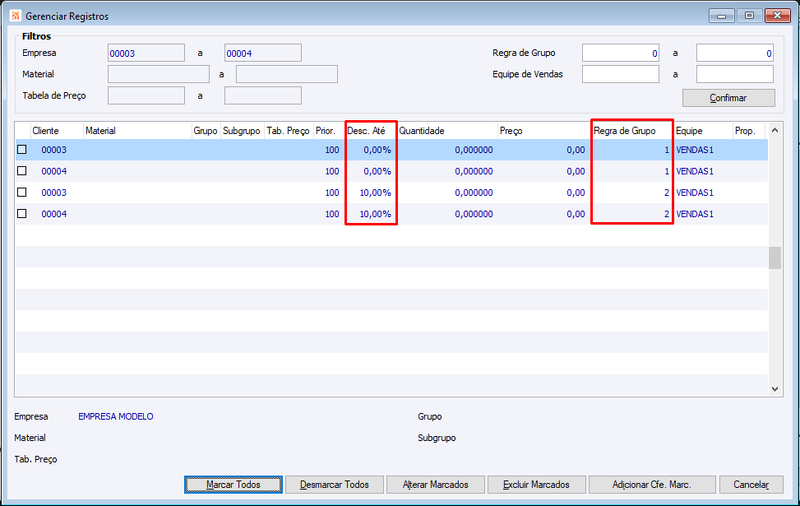Click Adicionar Cfe. Marc. button
The image size is (800, 506).
(652, 485)
